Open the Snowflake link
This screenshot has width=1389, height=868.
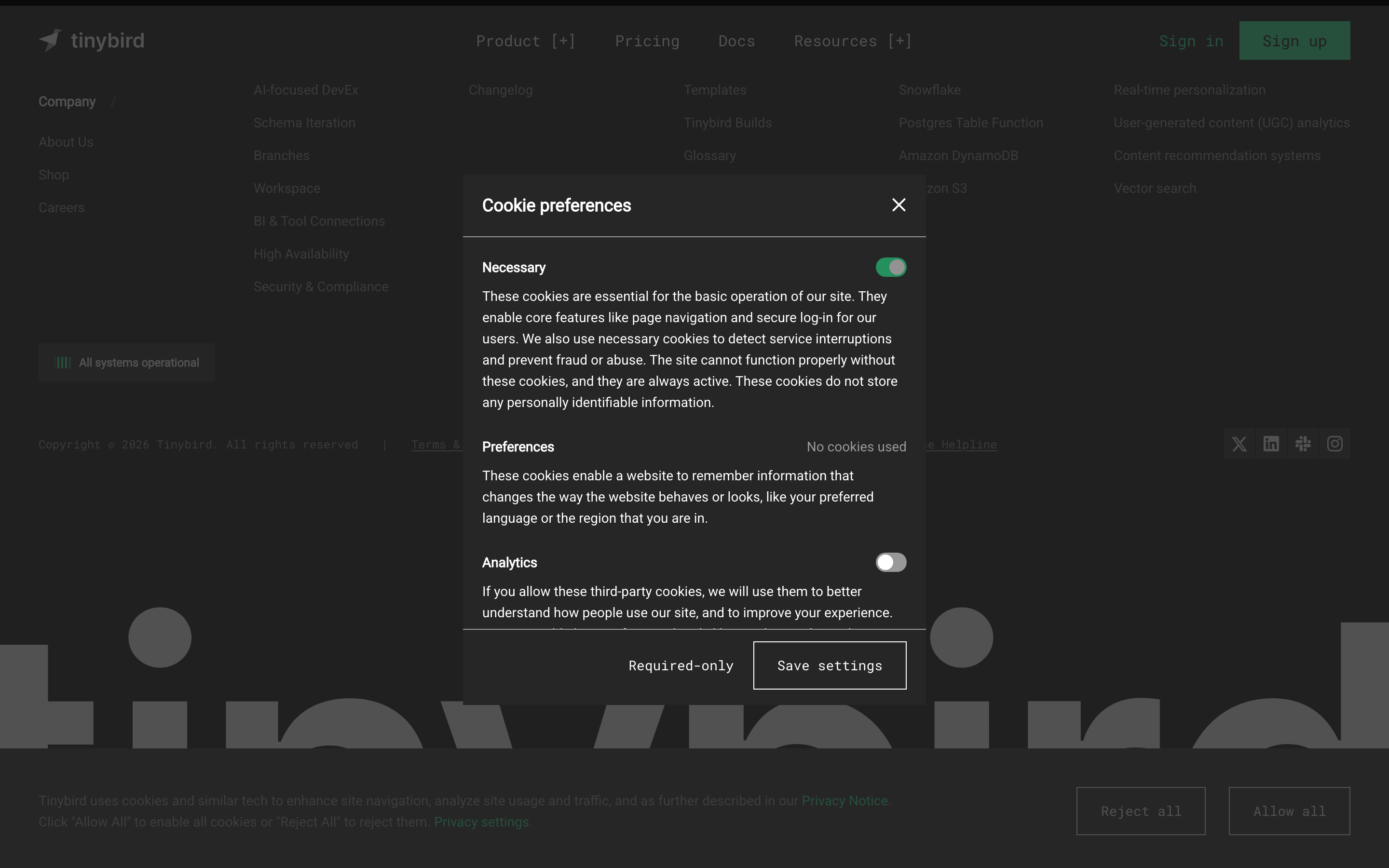click(929, 90)
